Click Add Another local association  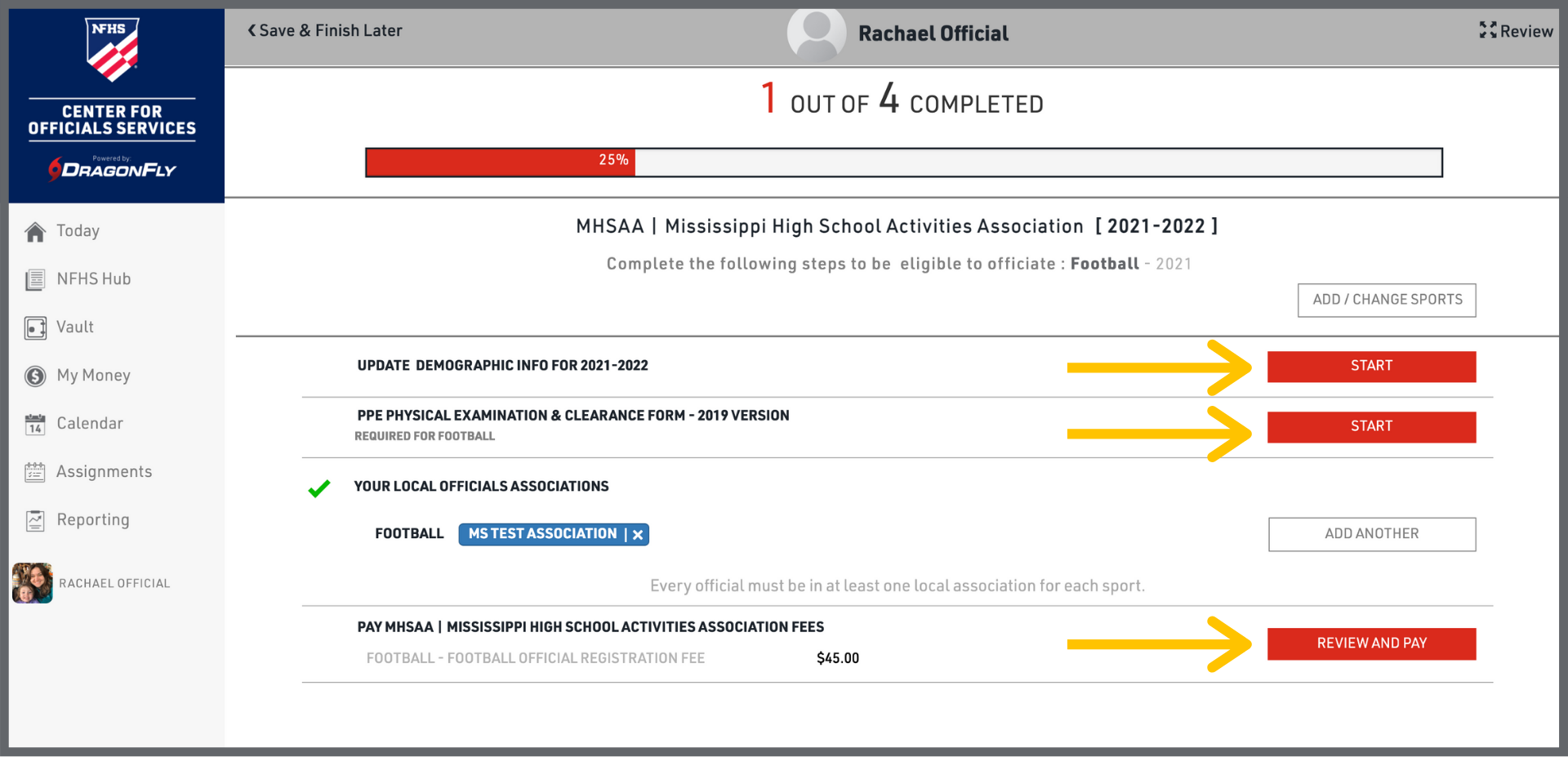pos(1371,534)
